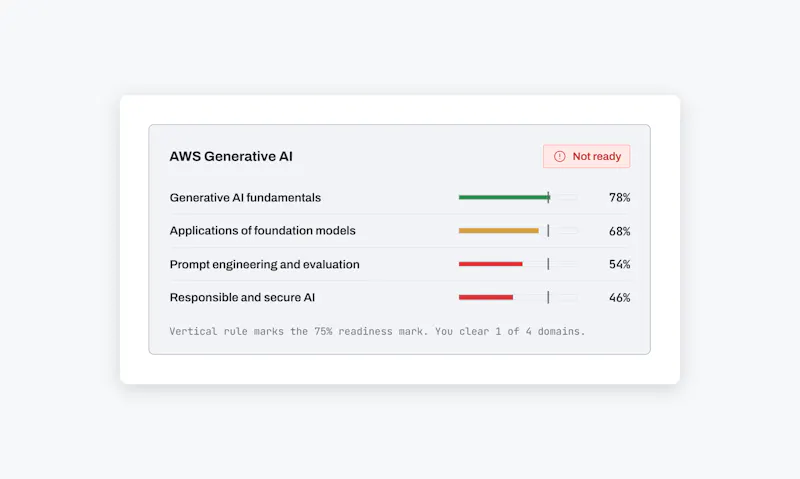Select the Applications of foundation models label

pos(262,231)
